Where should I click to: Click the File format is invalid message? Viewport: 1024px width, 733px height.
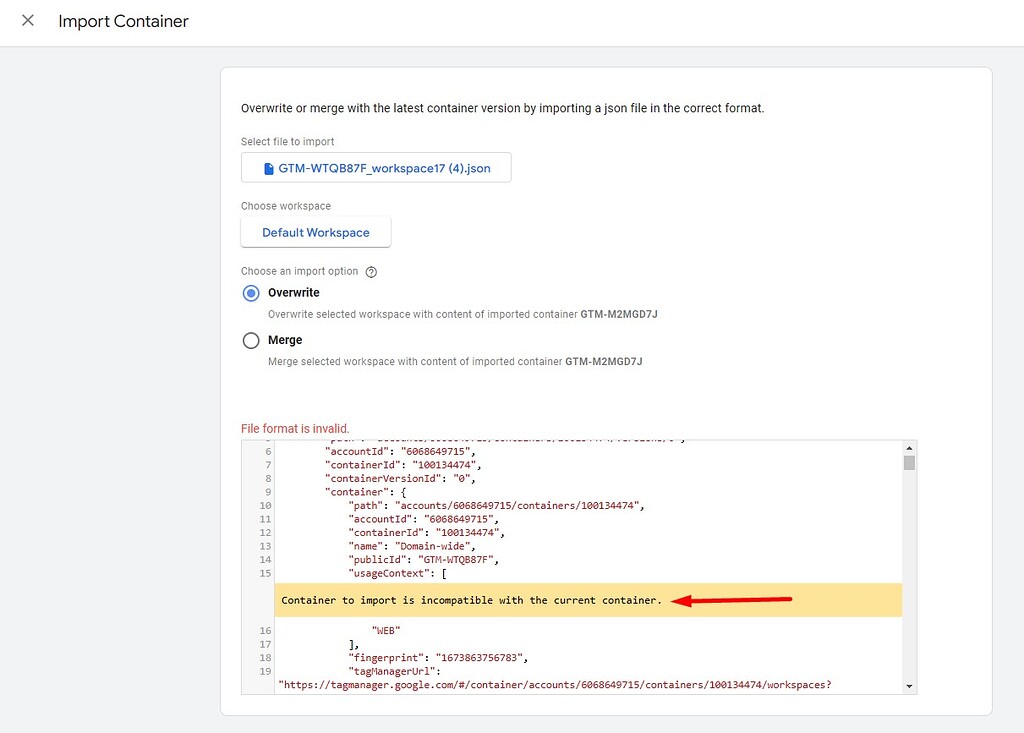pos(295,428)
